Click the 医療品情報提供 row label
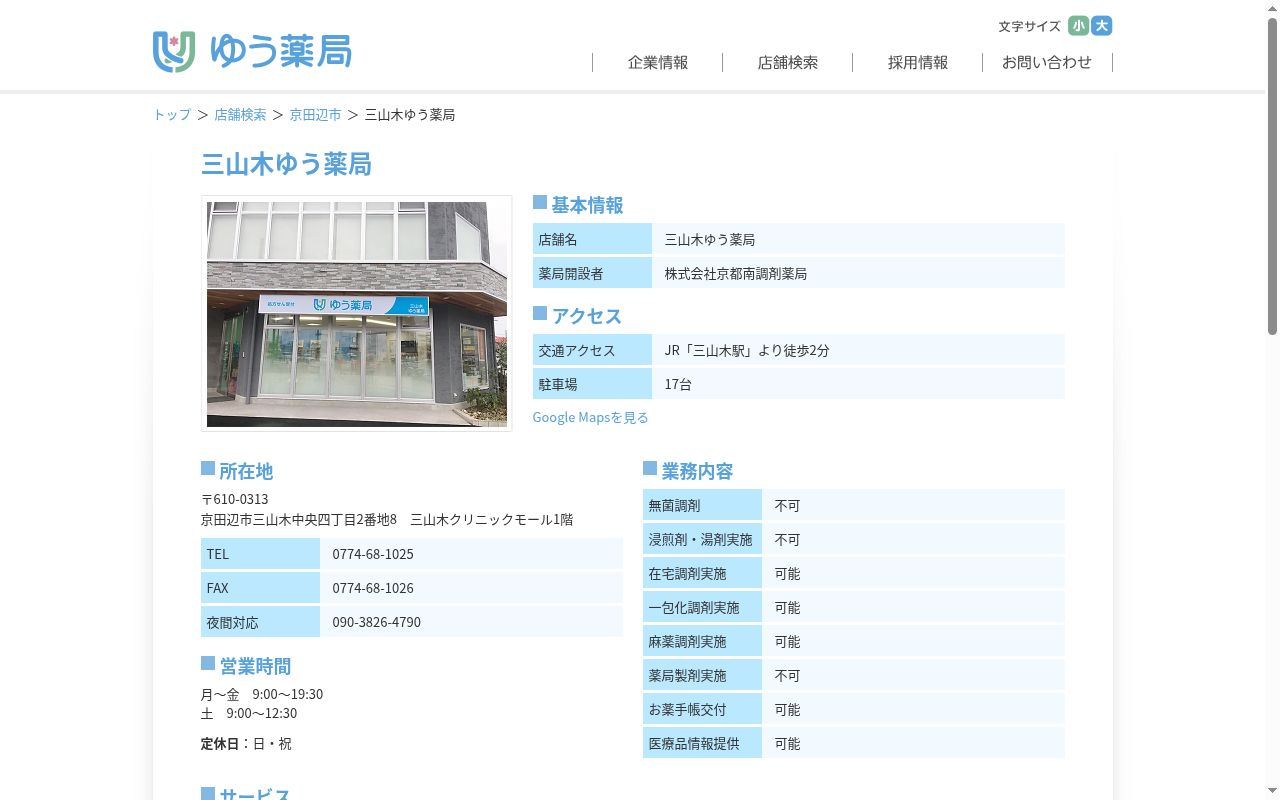1280x800 pixels. (x=702, y=744)
